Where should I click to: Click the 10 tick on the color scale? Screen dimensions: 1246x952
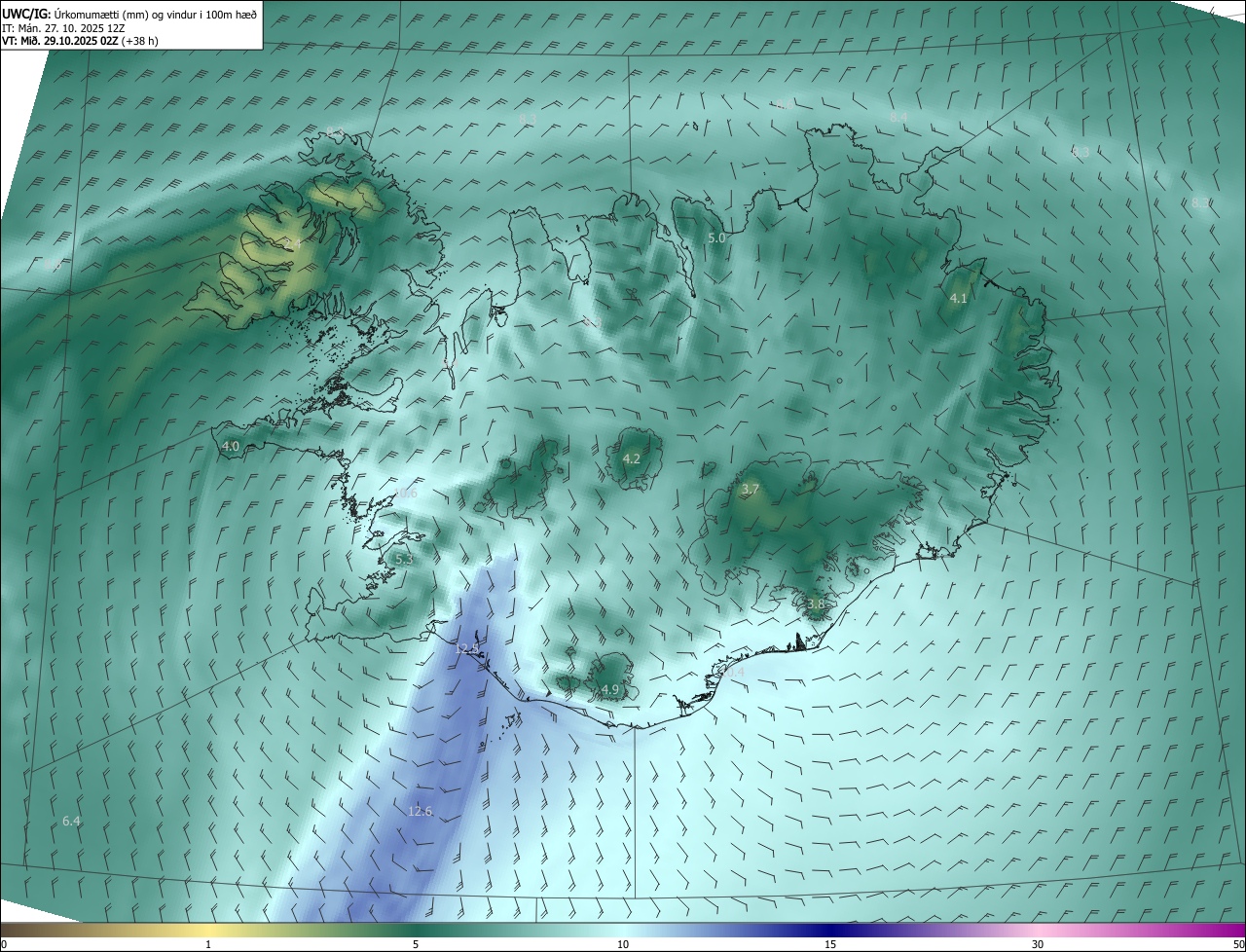click(623, 944)
